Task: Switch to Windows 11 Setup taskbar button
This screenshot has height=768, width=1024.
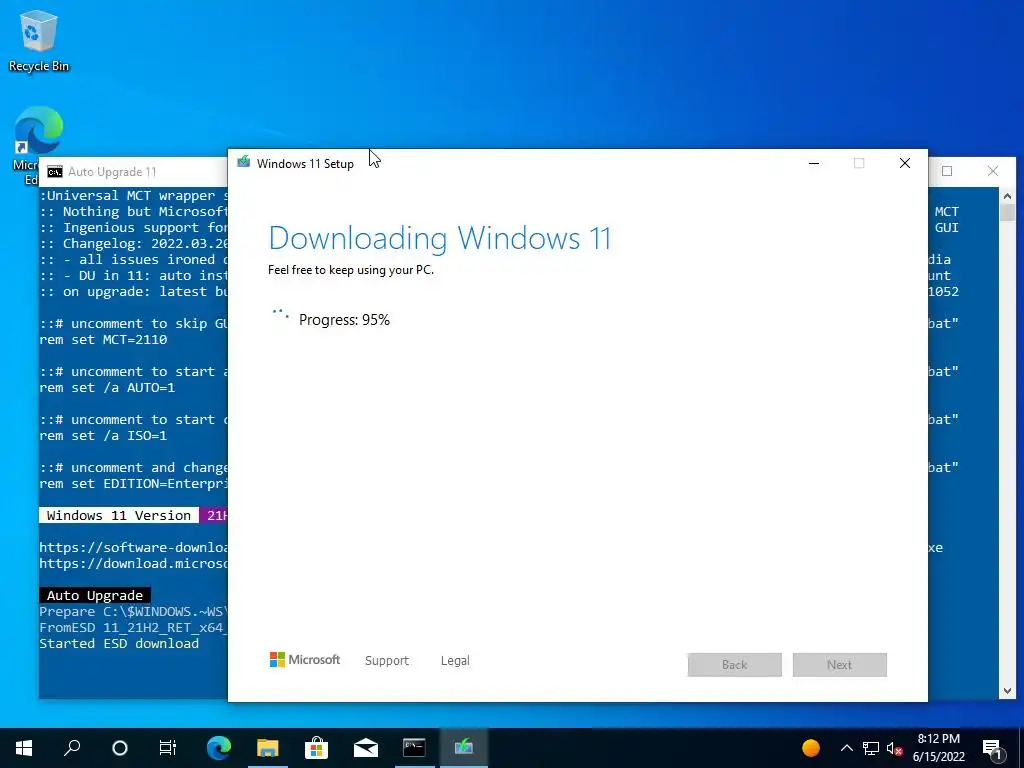Action: (x=464, y=748)
